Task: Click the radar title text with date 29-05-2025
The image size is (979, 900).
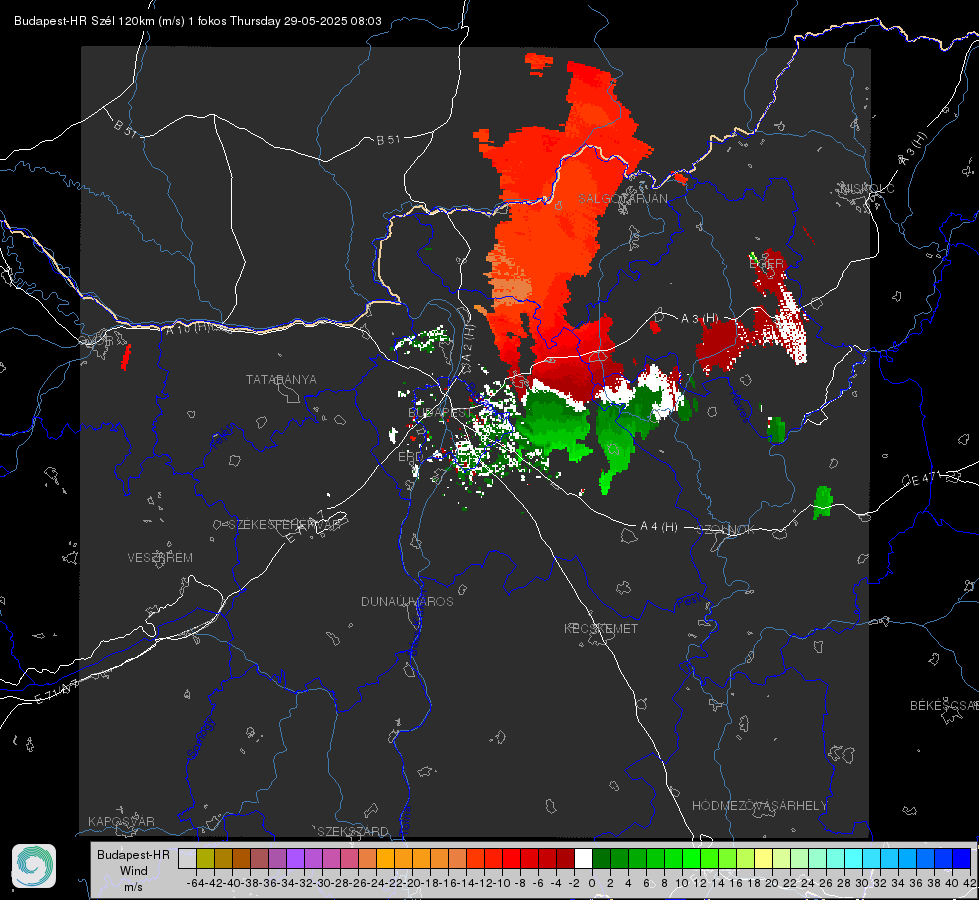Action: tap(197, 21)
